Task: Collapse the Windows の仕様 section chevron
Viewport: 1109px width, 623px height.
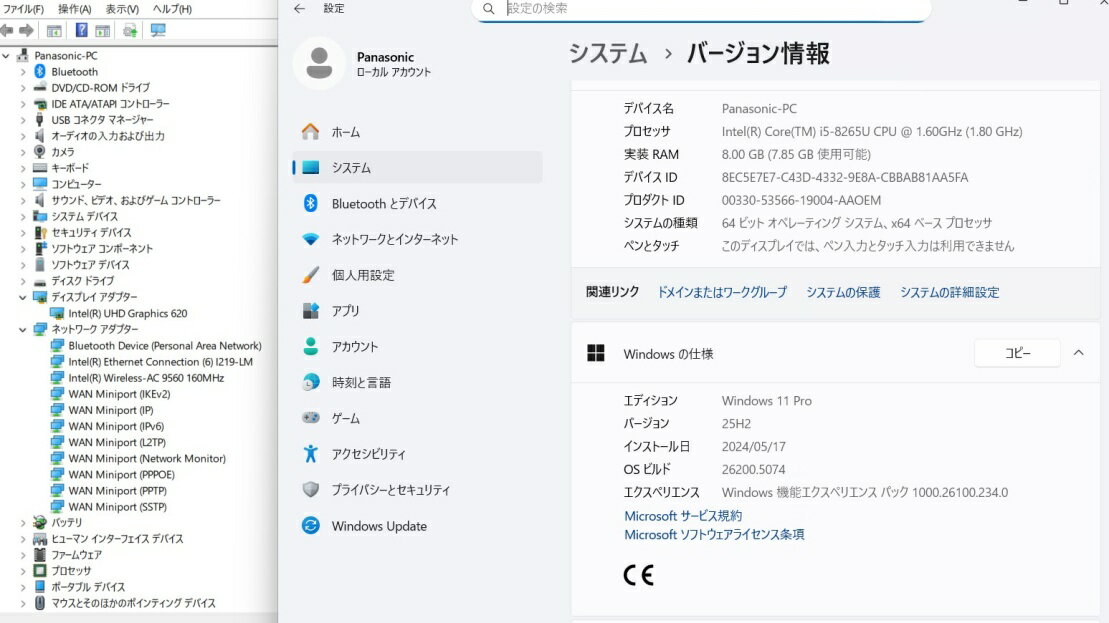Action: pos(1078,353)
